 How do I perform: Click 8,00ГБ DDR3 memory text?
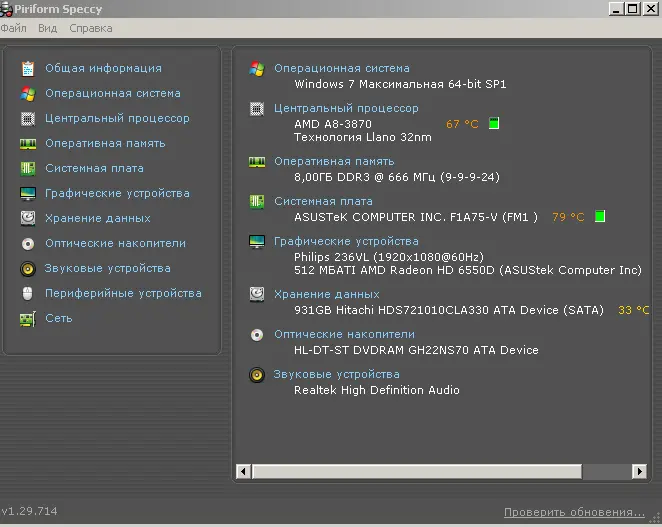397,177
